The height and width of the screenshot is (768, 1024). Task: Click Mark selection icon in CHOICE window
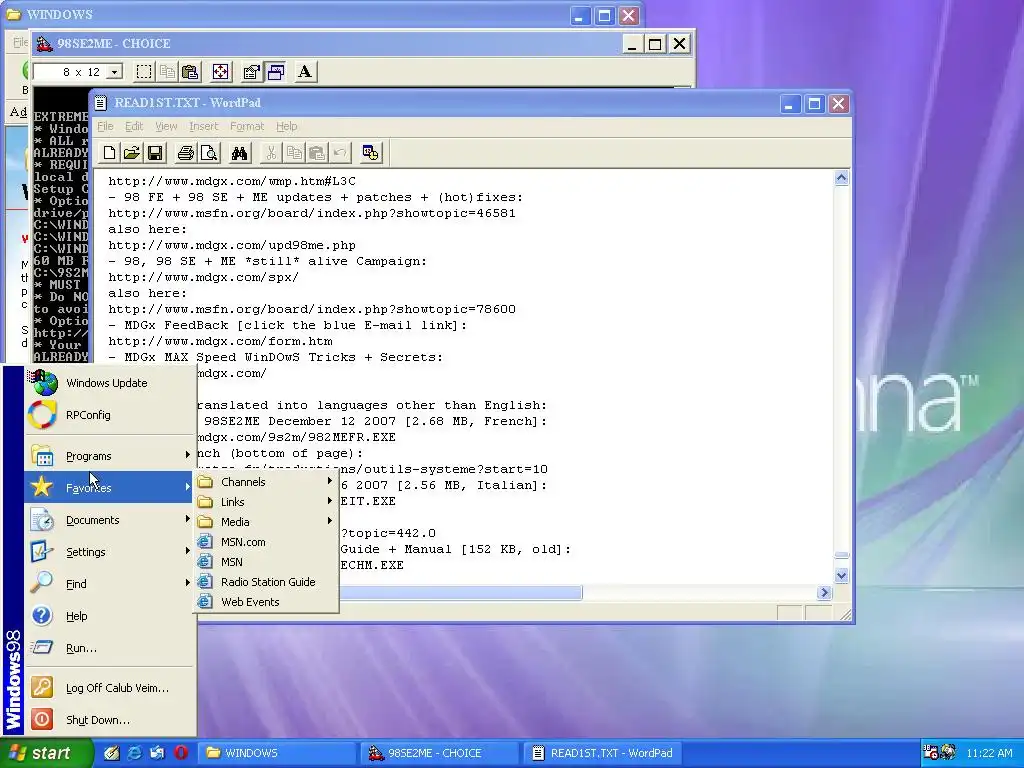(144, 72)
